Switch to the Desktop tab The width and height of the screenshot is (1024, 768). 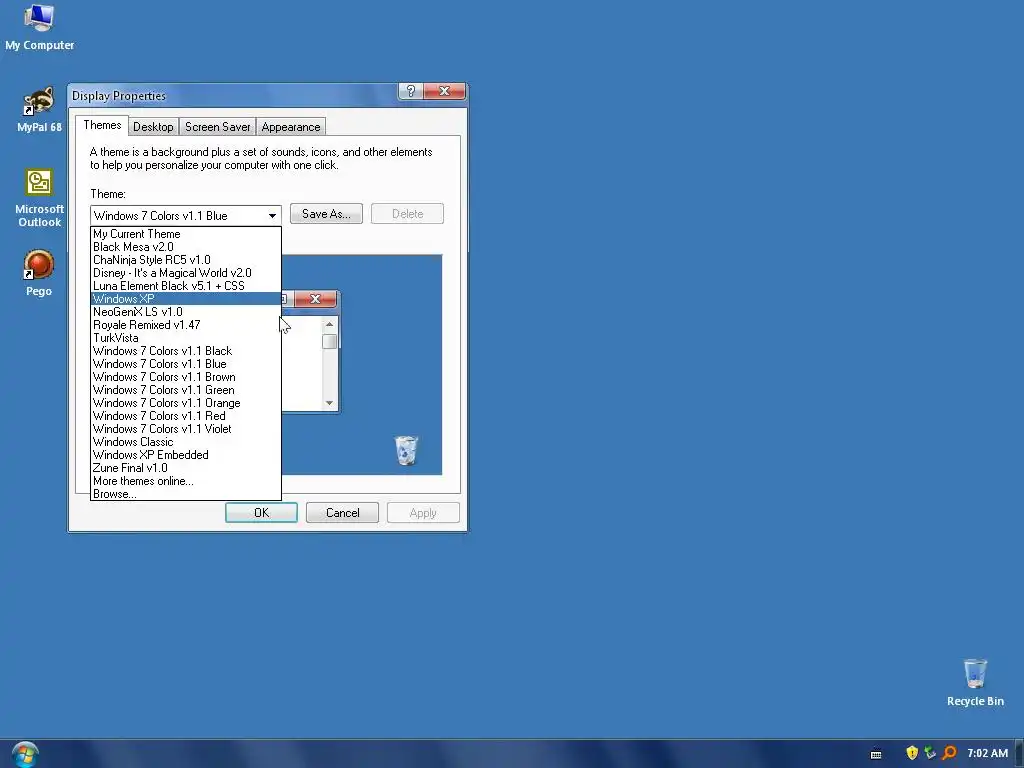153,127
